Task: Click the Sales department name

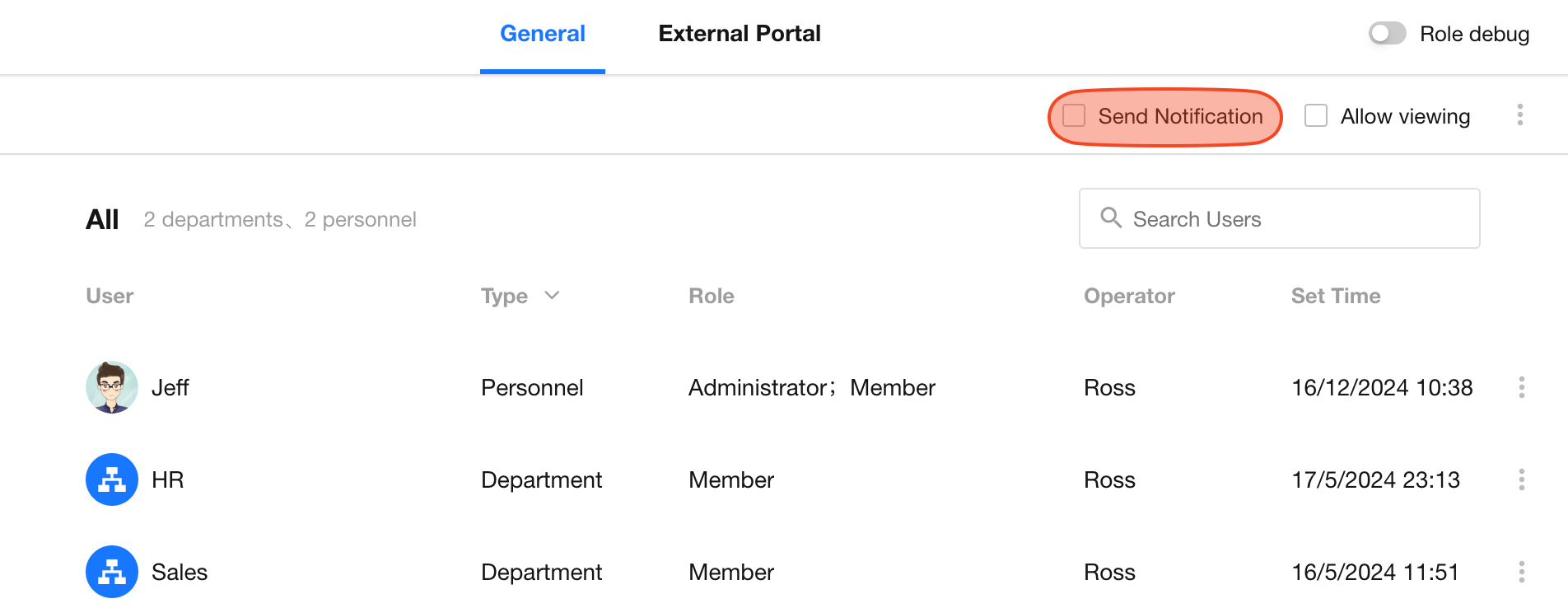Action: tap(180, 572)
